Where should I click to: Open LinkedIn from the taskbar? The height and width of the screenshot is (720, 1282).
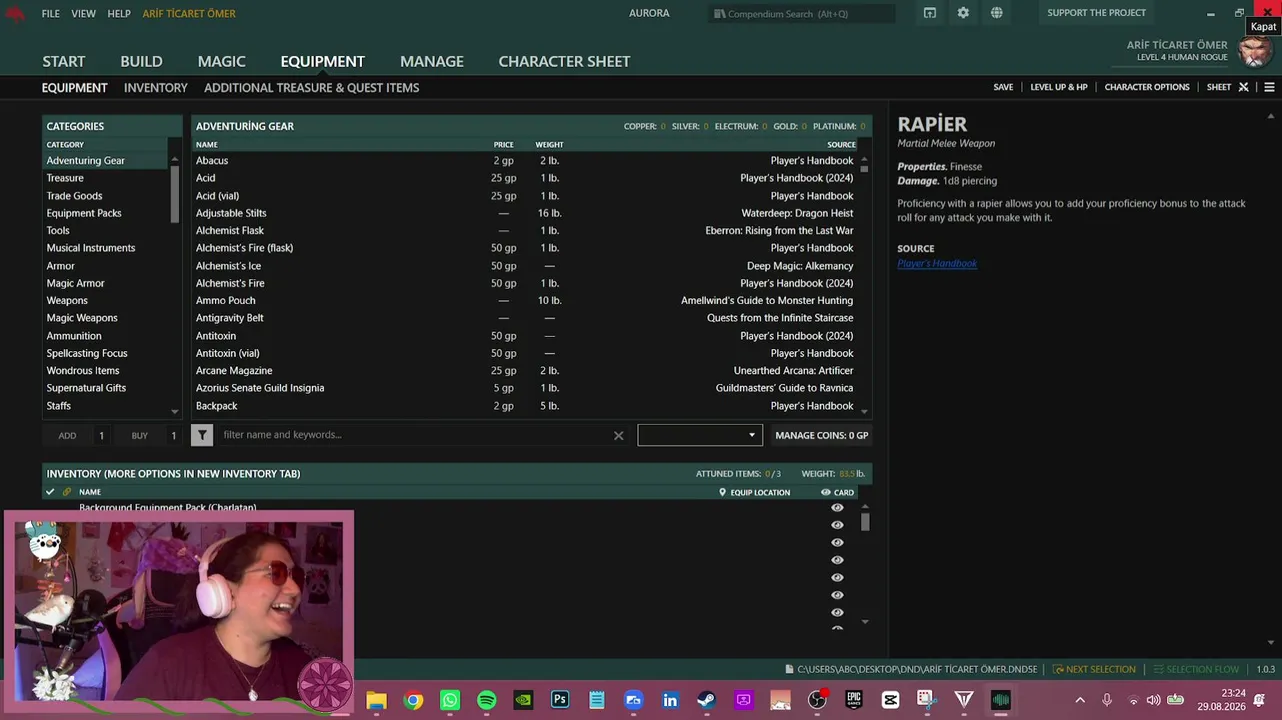(670, 700)
